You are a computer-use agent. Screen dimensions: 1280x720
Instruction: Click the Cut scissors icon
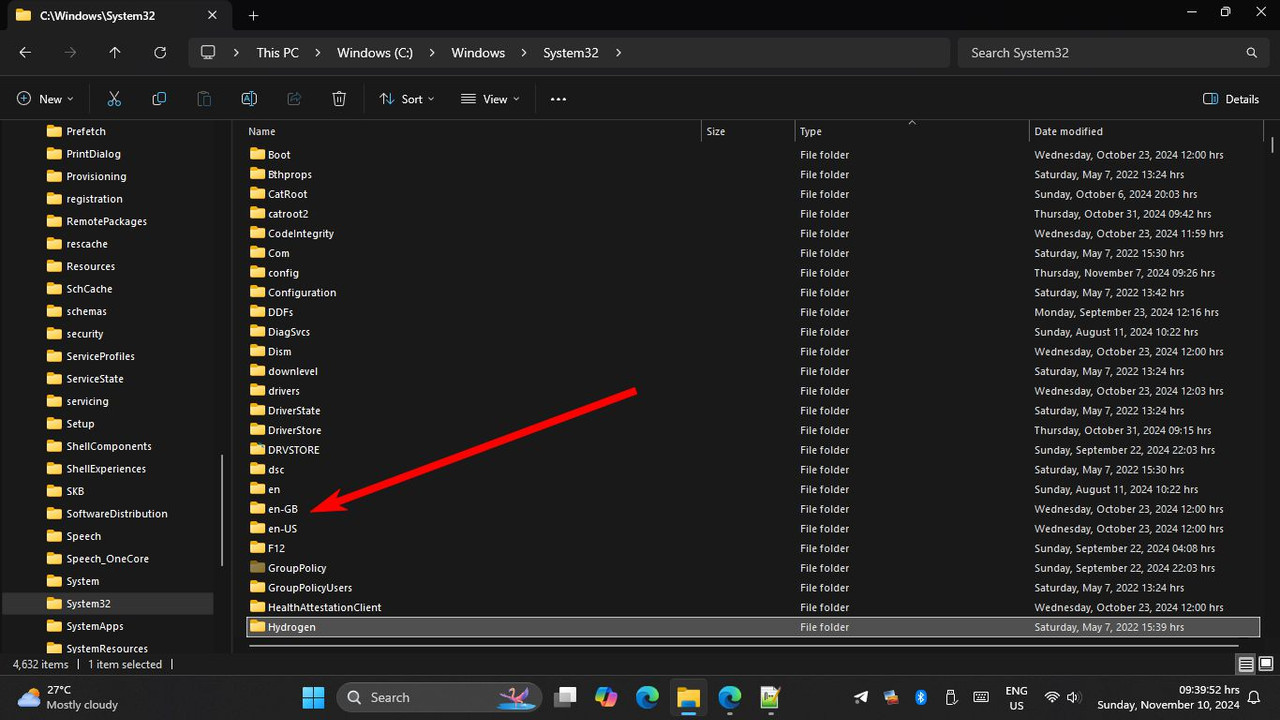[x=114, y=99]
